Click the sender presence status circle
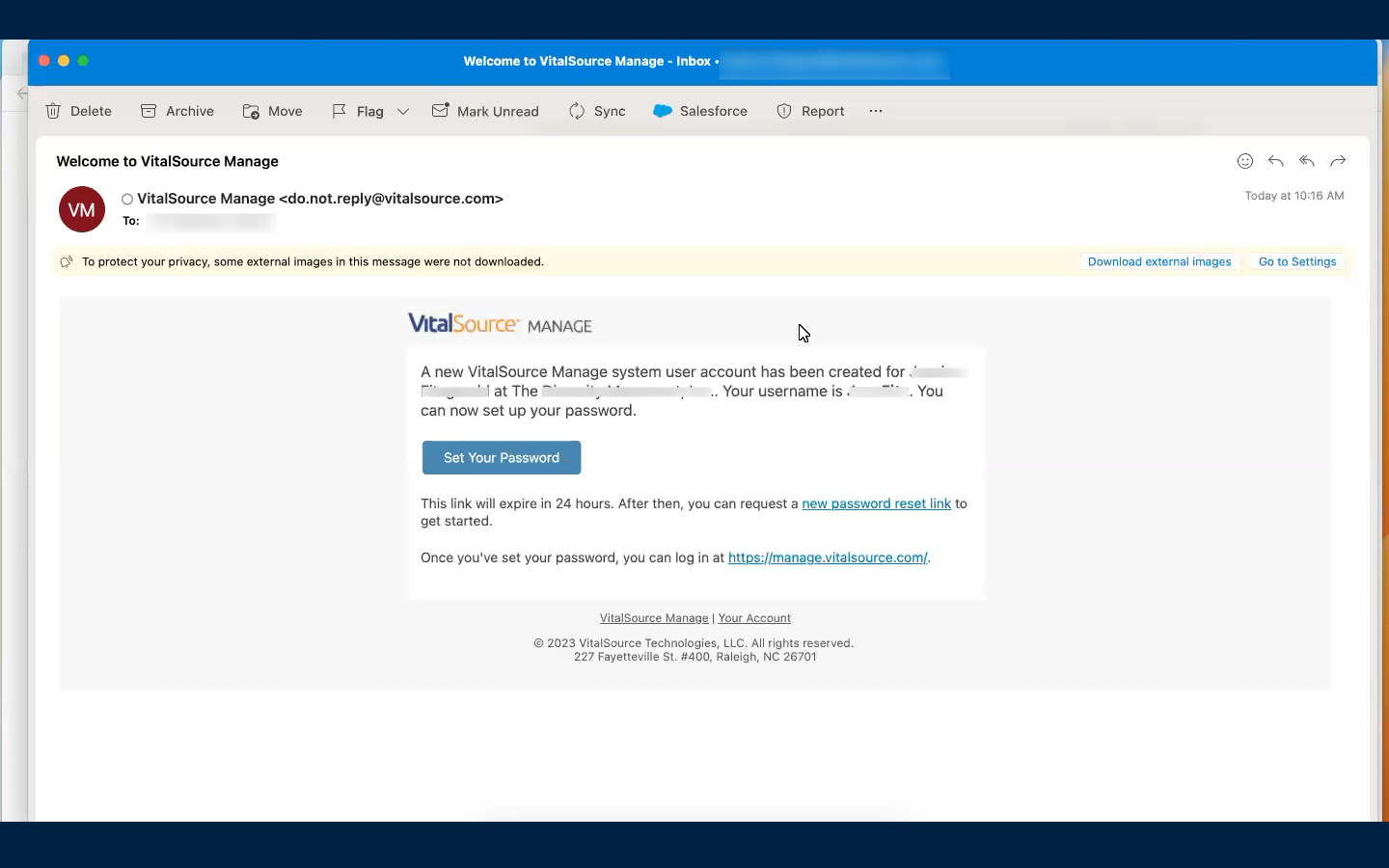Image resolution: width=1389 pixels, height=868 pixels. (127, 200)
